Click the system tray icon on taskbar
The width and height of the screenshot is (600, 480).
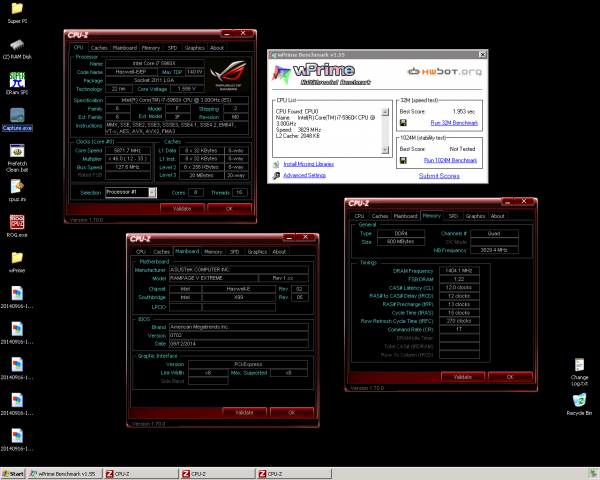pyautogui.click(x=593, y=474)
